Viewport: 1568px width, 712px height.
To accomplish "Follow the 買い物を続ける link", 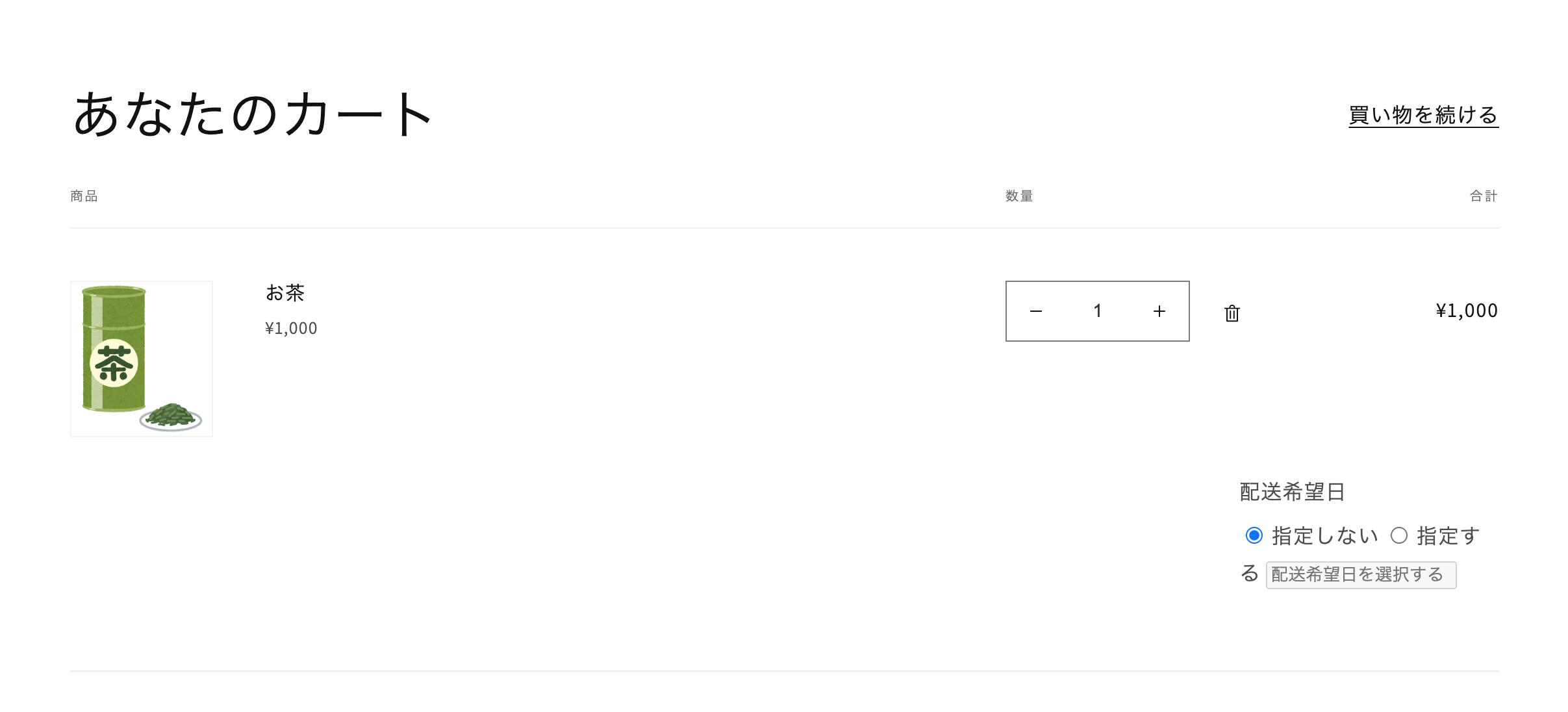I will [x=1423, y=115].
